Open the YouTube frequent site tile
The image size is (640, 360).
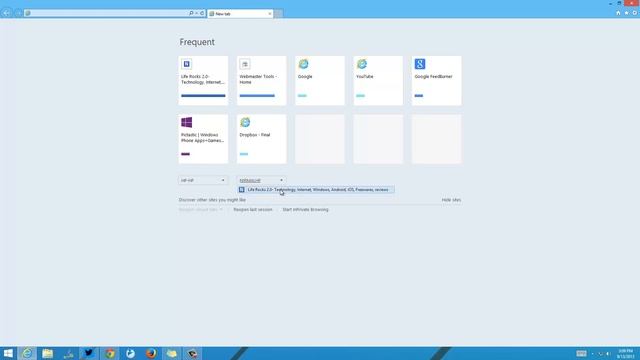click(378, 80)
